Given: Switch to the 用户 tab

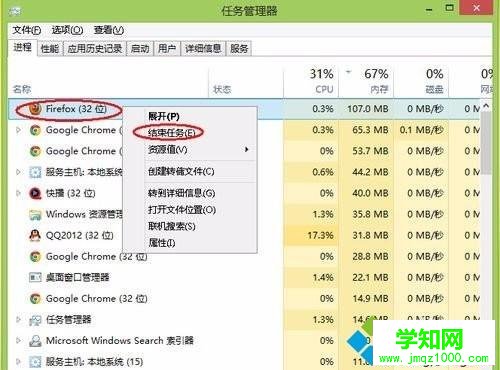Looking at the screenshot, I should click(x=167, y=49).
